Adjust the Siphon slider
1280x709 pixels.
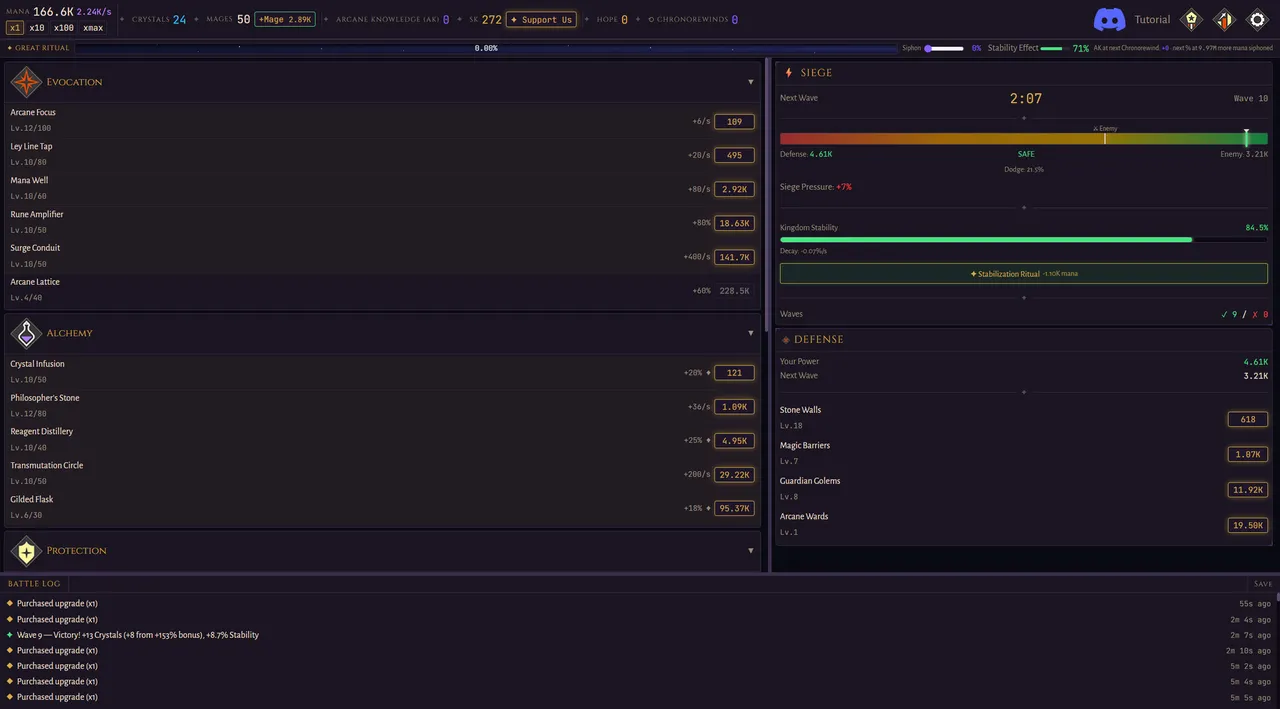(x=944, y=48)
